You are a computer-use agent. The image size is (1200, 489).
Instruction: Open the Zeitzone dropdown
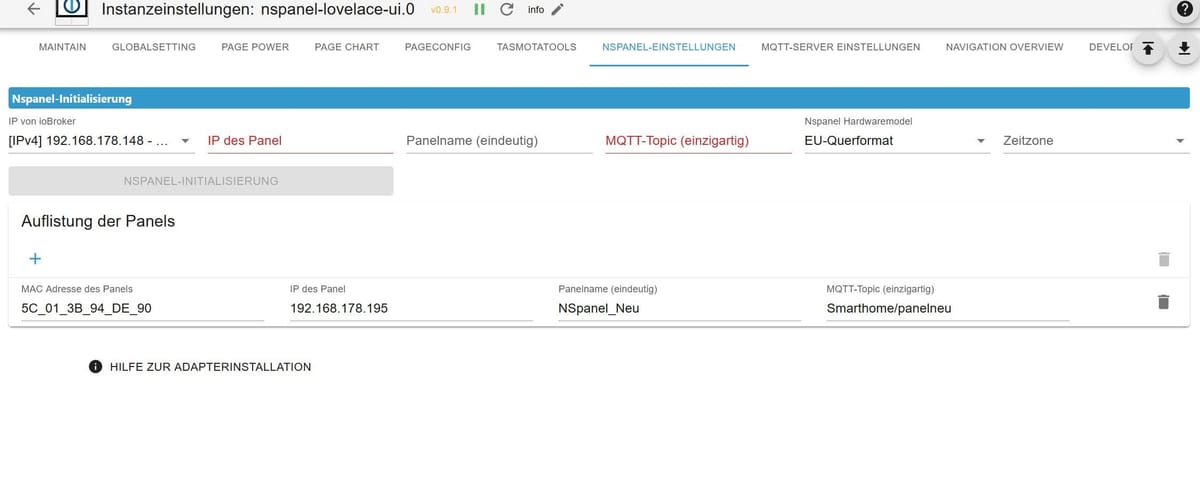pyautogui.click(x=1096, y=140)
